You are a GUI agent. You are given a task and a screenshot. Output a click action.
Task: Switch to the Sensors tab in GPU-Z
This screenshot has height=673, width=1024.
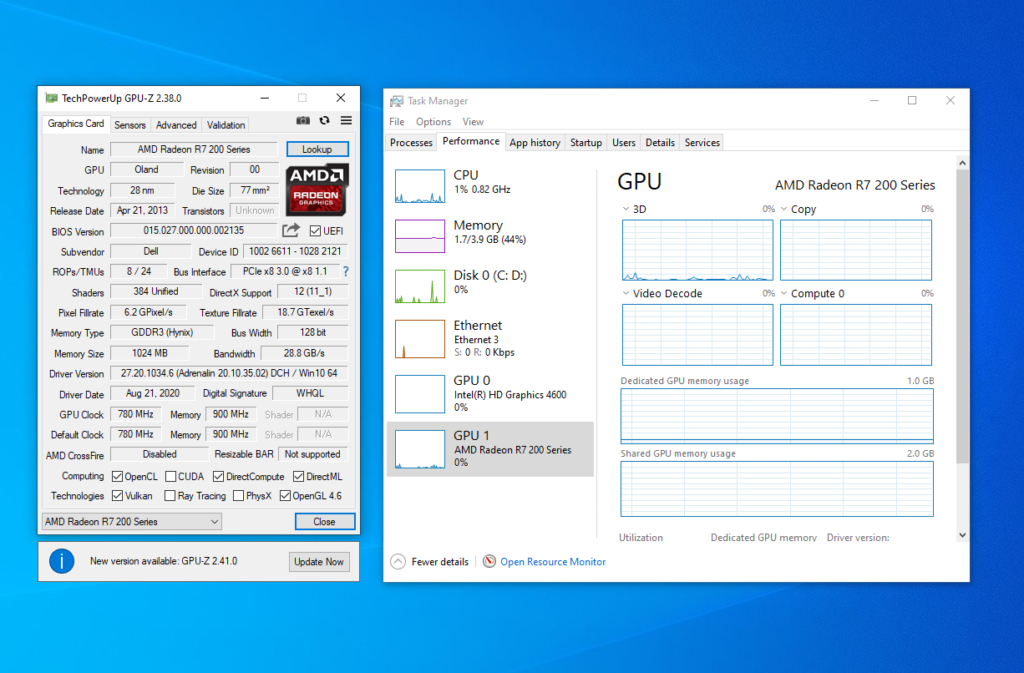click(x=129, y=125)
